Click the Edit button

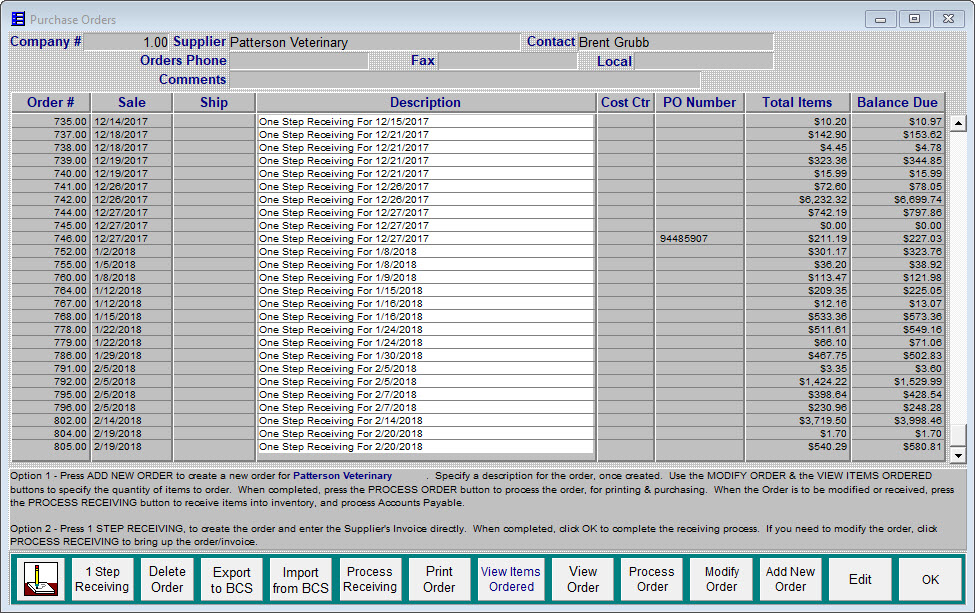[x=860, y=579]
